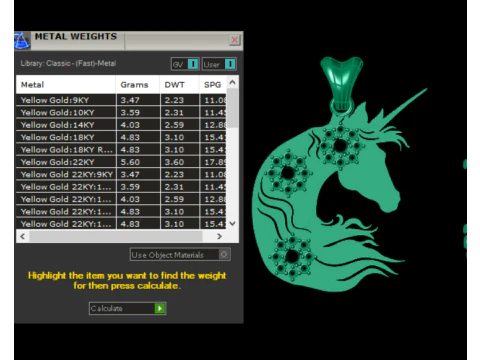This screenshot has width=480, height=360.
Task: Select the Yellow Gold:18KY R... row
Action: pyautogui.click(x=121, y=150)
